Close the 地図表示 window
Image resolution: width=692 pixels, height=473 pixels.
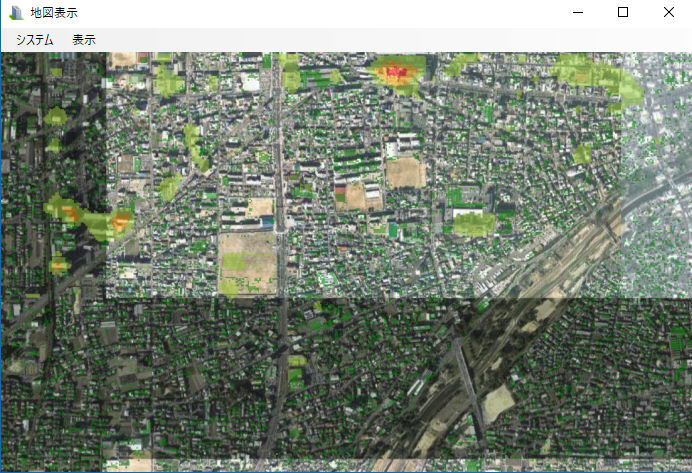[668, 13]
